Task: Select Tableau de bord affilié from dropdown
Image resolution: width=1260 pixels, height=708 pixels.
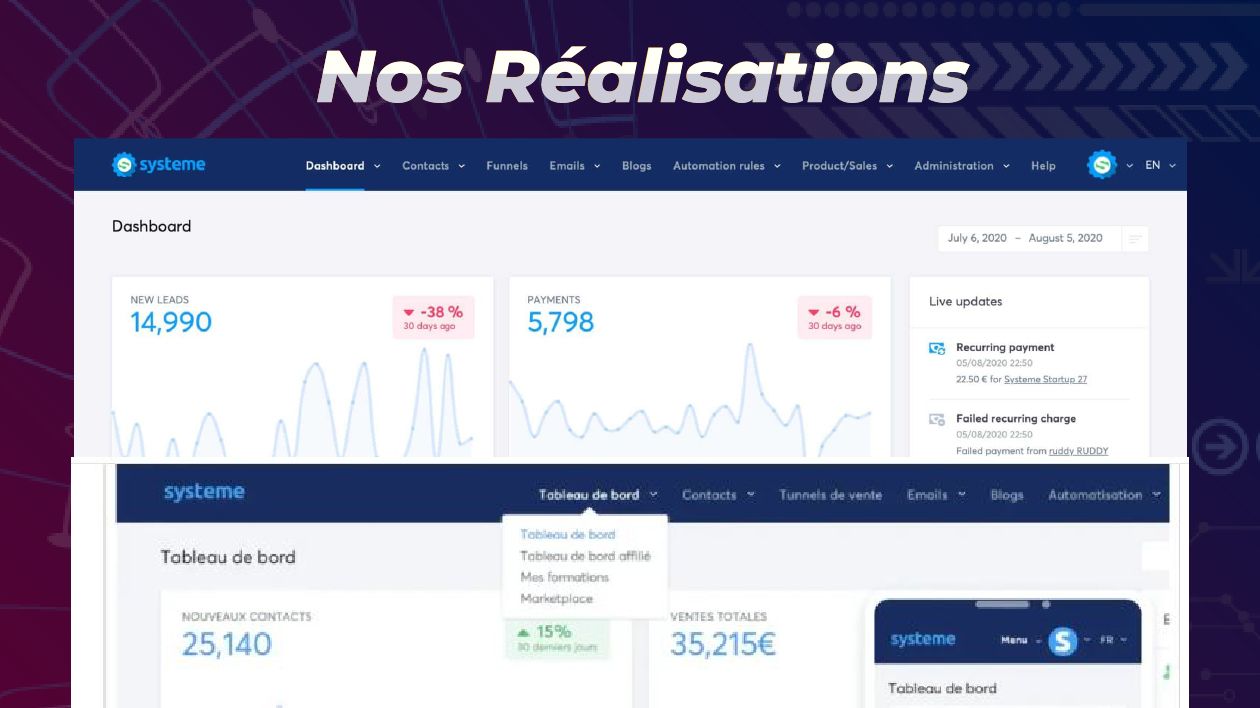Action: pyautogui.click(x=585, y=556)
